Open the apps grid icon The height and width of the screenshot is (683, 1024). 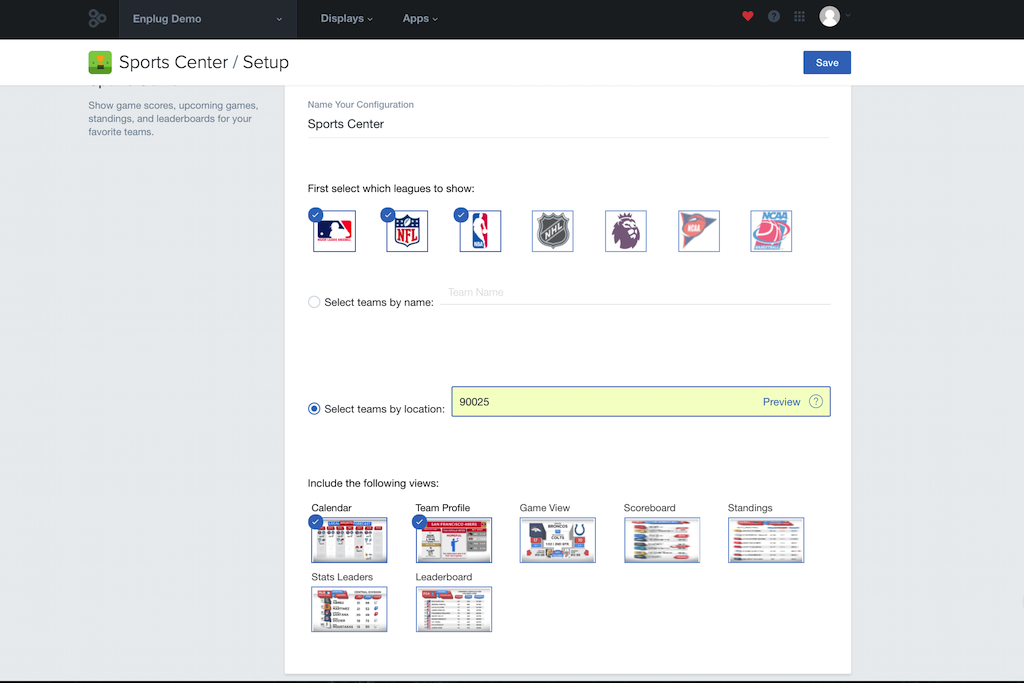pyautogui.click(x=799, y=16)
